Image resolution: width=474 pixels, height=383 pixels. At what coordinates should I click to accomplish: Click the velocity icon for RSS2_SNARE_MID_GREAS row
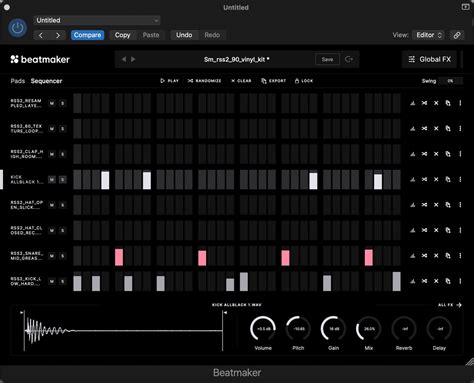pyautogui.click(x=413, y=256)
